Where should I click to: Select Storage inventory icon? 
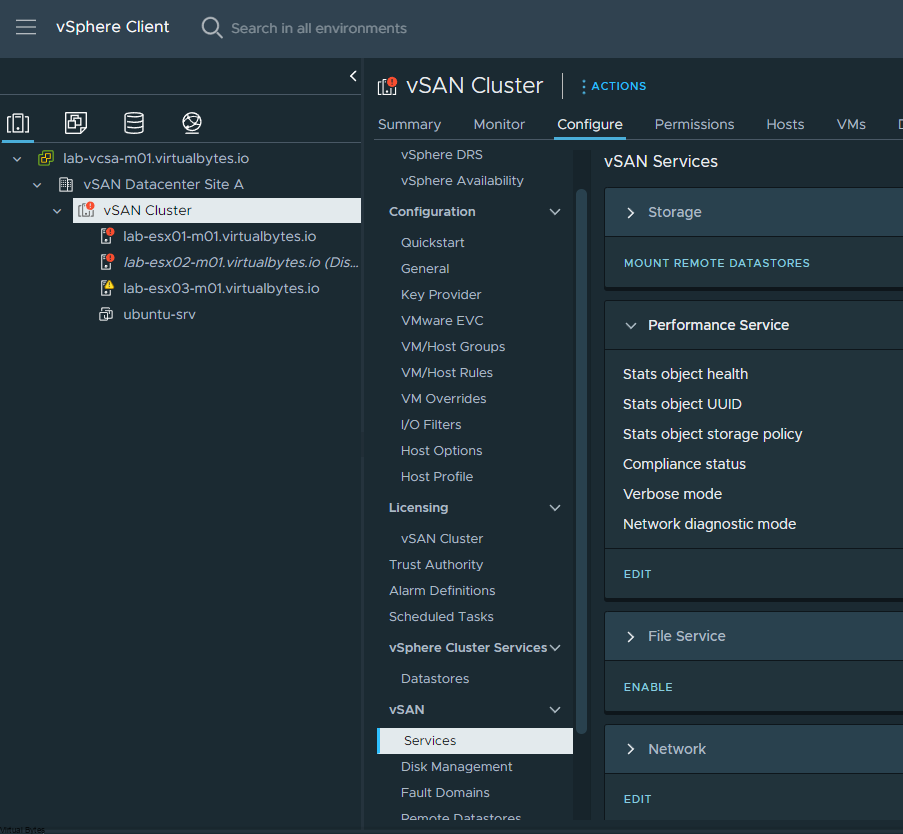[134, 123]
